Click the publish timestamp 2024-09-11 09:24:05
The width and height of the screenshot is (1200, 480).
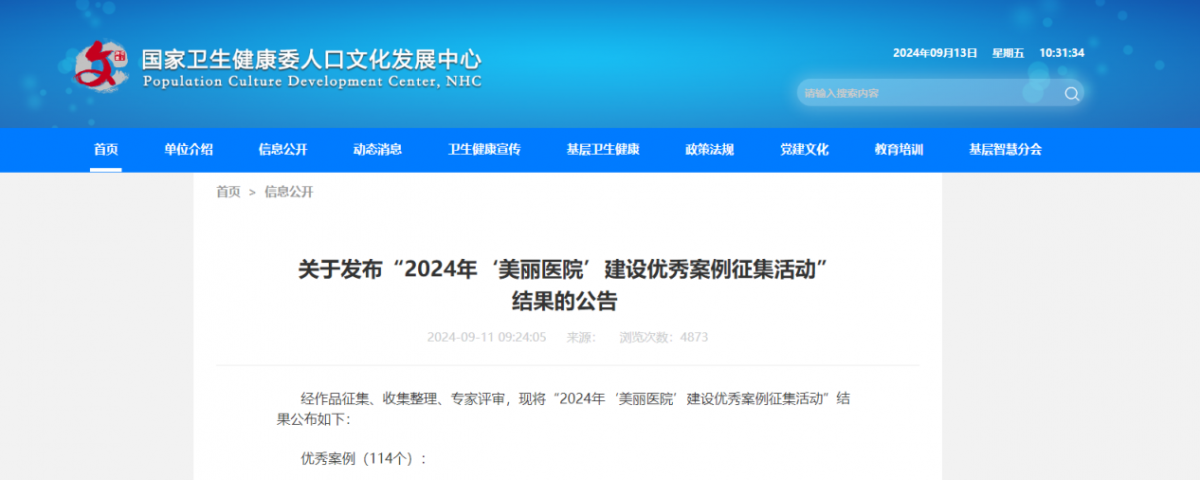coord(486,337)
